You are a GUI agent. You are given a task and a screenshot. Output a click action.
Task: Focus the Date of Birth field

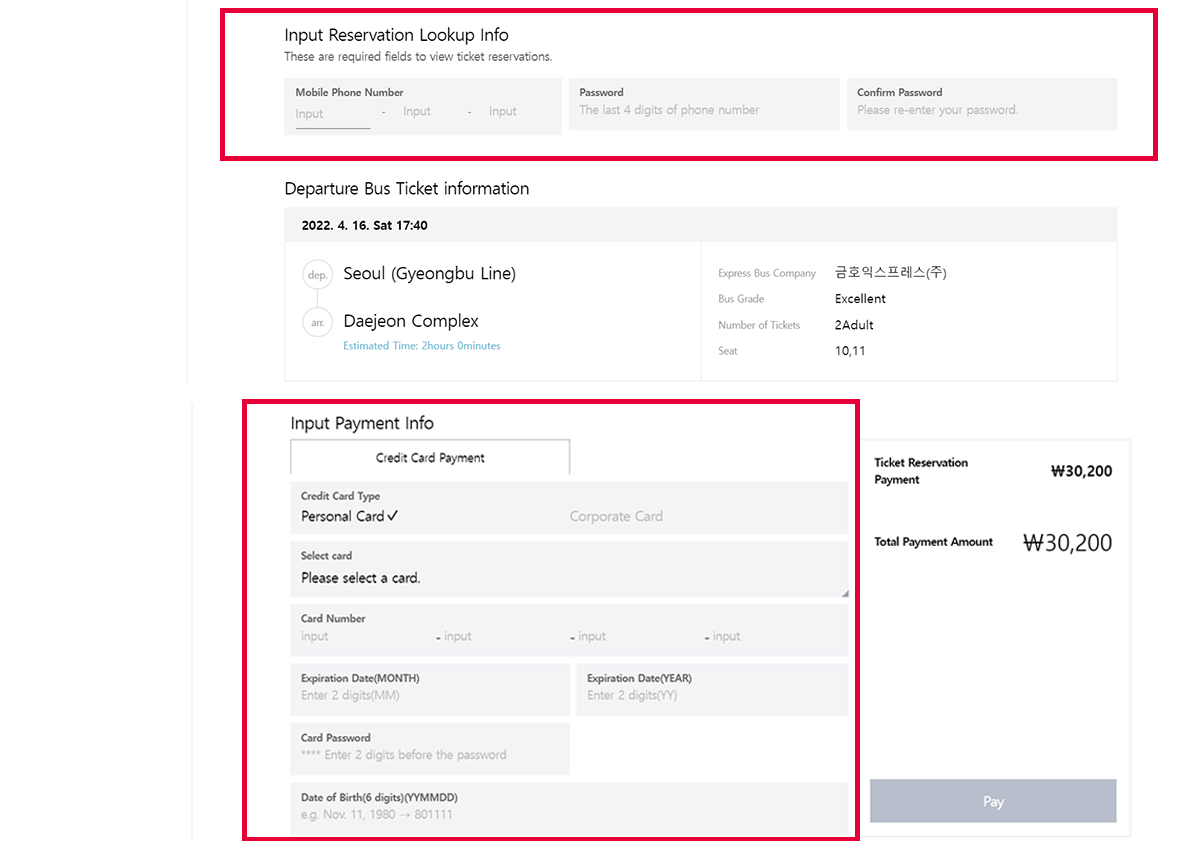569,808
